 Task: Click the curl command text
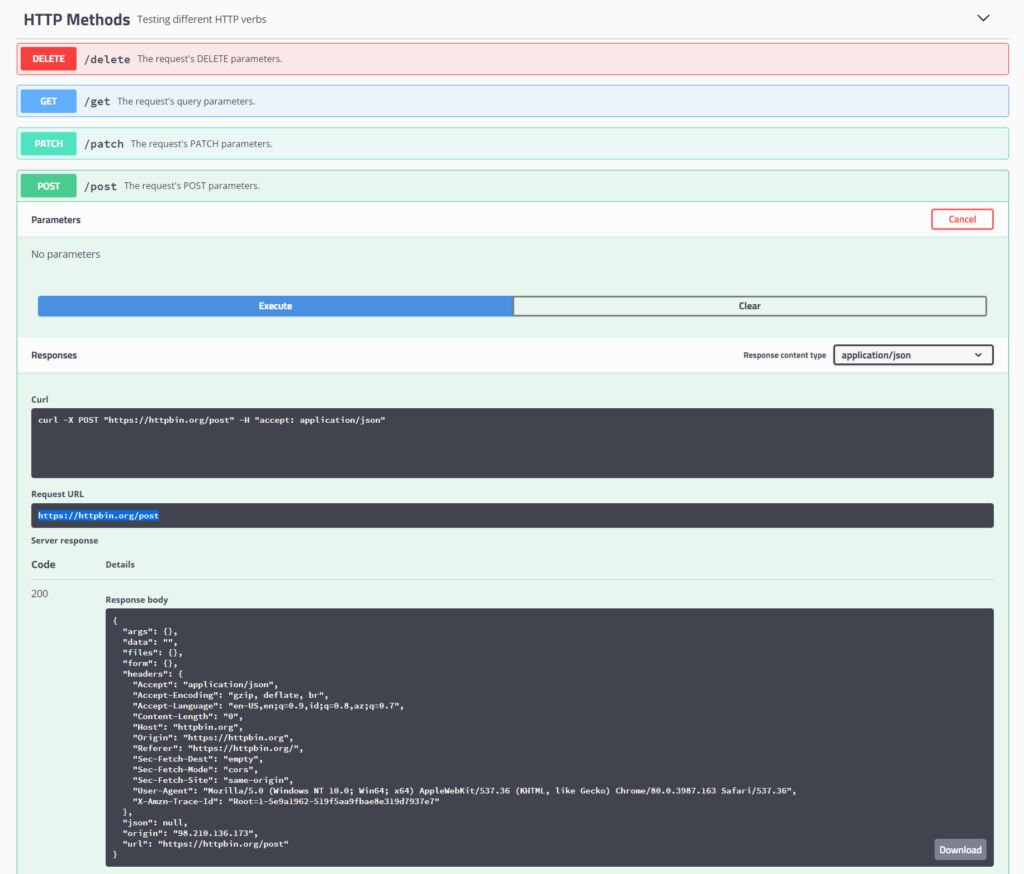(x=212, y=420)
